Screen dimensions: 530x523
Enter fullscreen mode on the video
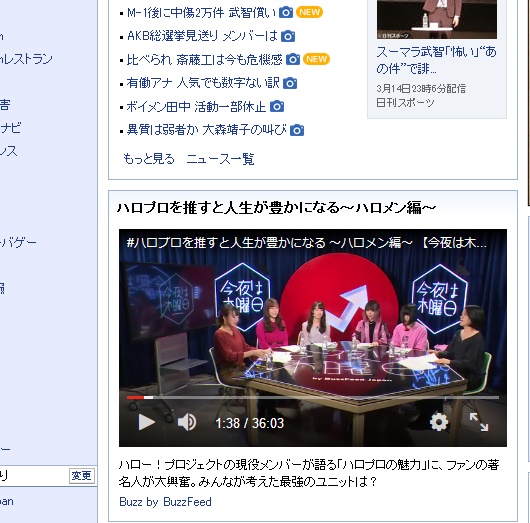(479, 422)
